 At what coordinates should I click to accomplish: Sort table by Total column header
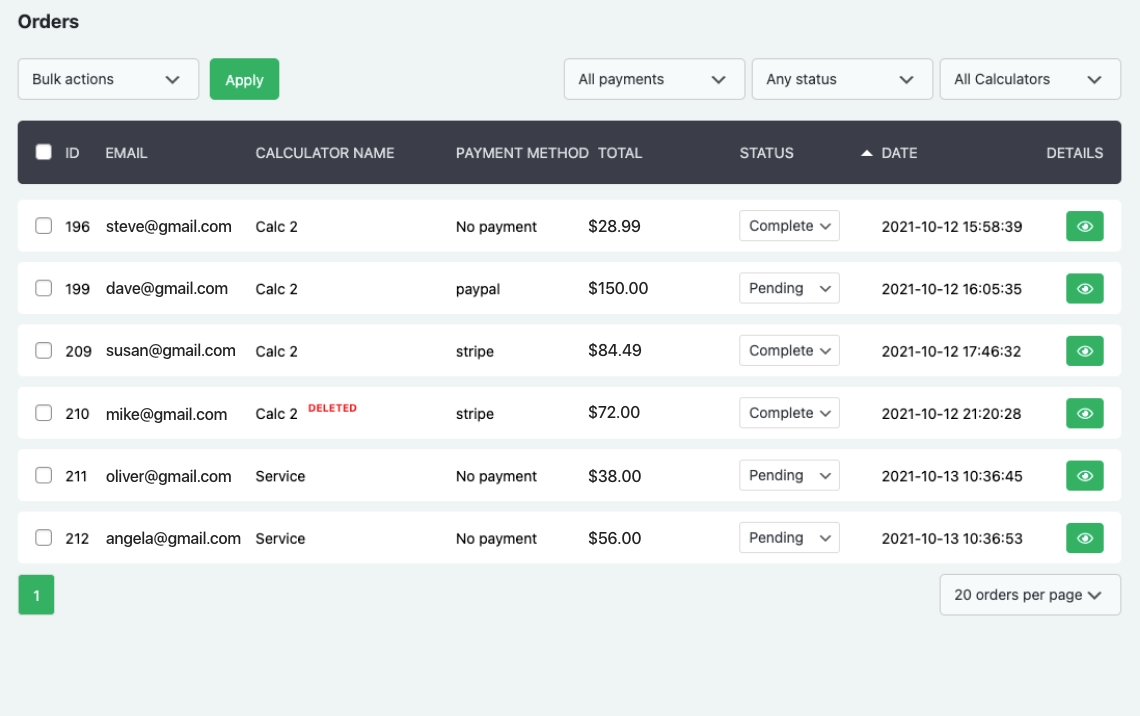point(620,153)
